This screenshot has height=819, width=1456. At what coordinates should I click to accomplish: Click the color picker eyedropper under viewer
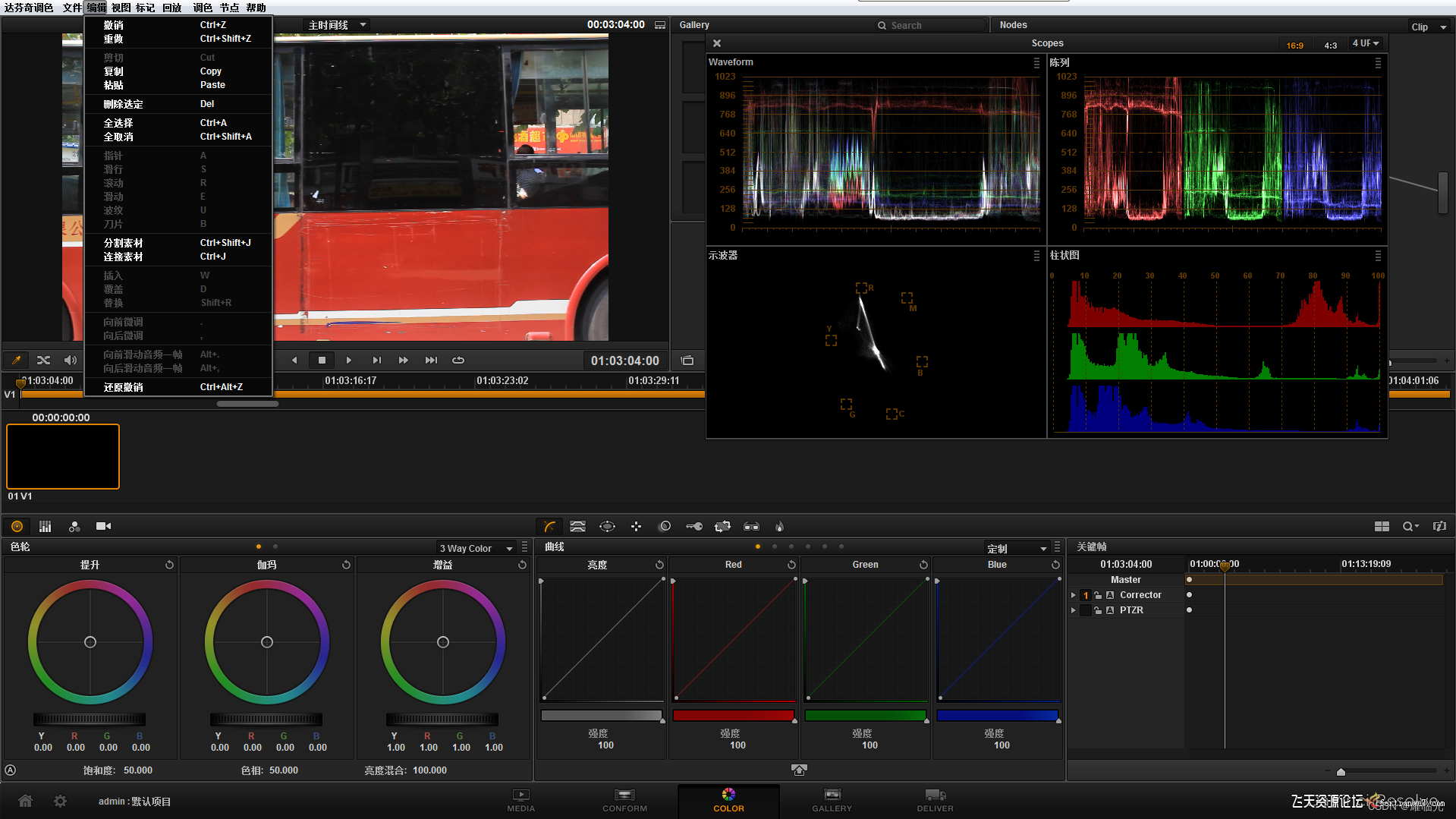(16, 360)
